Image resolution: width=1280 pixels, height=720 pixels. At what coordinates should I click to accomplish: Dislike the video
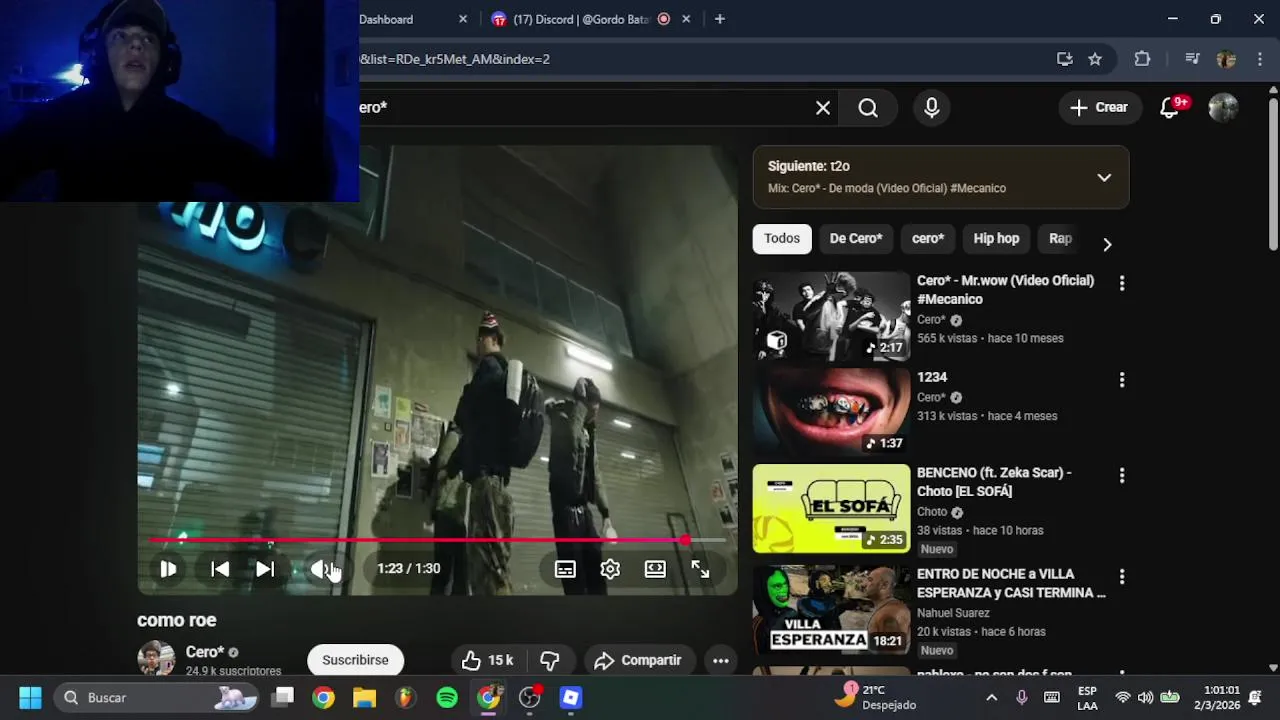pyautogui.click(x=550, y=660)
